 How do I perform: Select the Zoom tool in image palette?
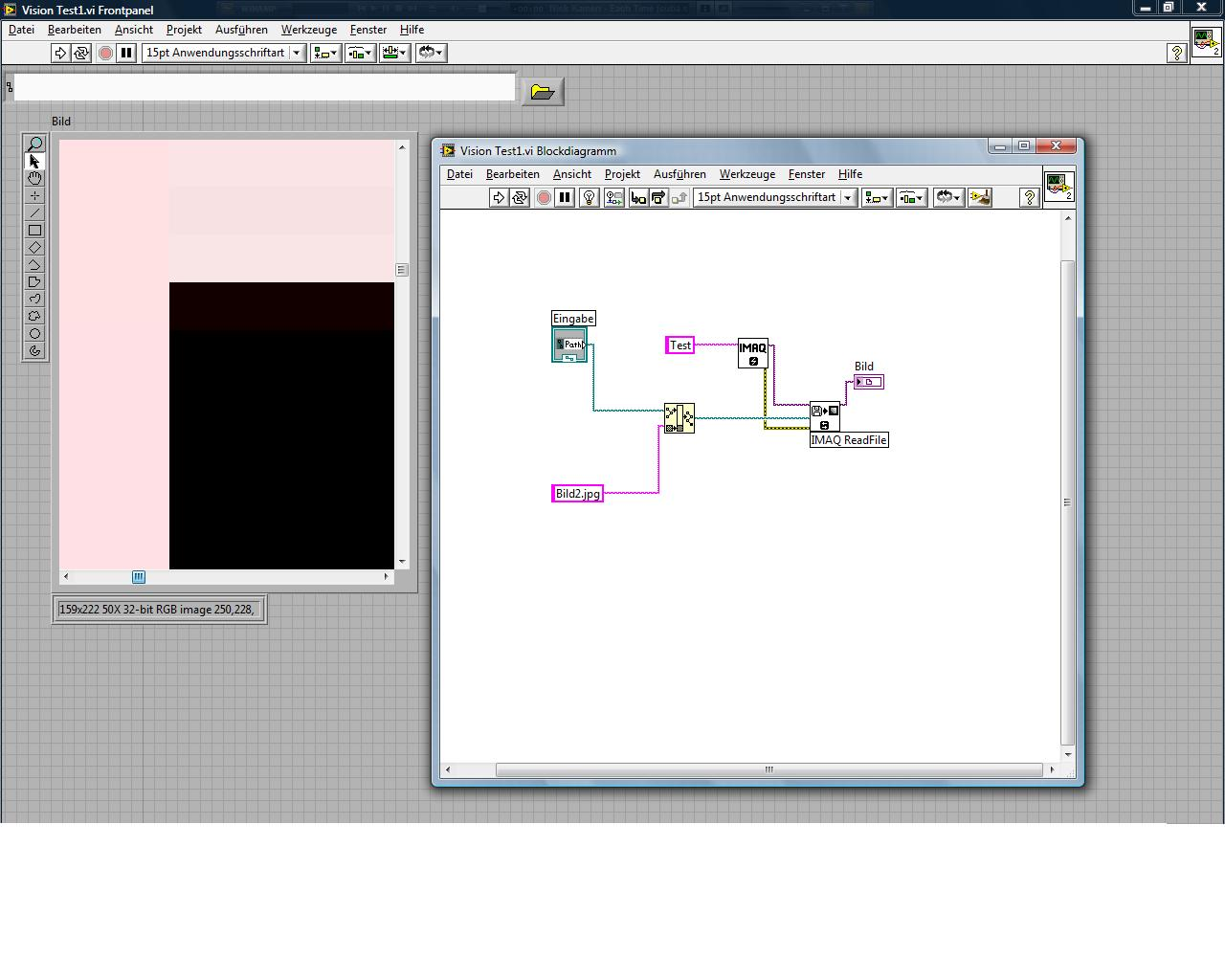(35, 144)
